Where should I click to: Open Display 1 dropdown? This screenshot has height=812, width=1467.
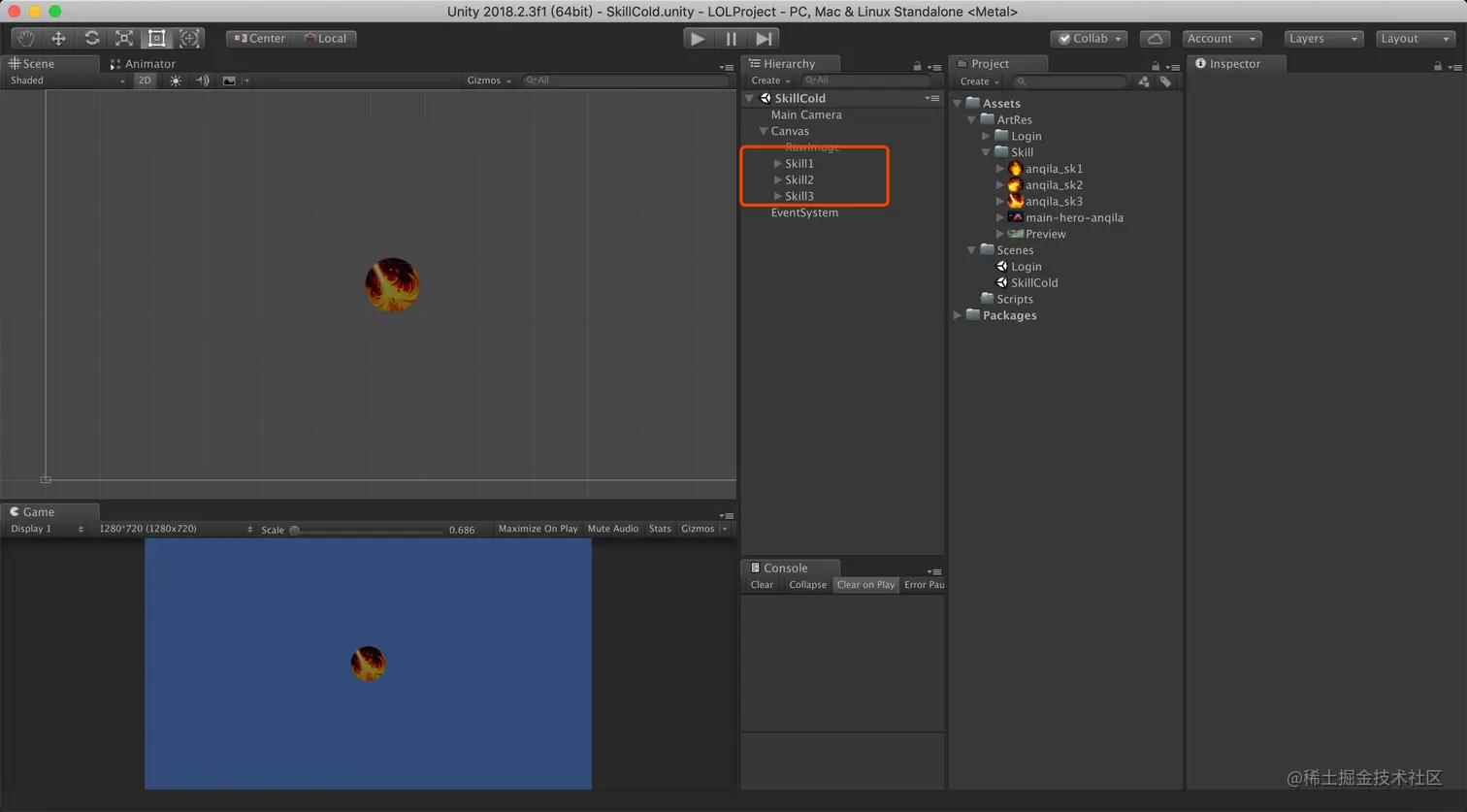46,529
